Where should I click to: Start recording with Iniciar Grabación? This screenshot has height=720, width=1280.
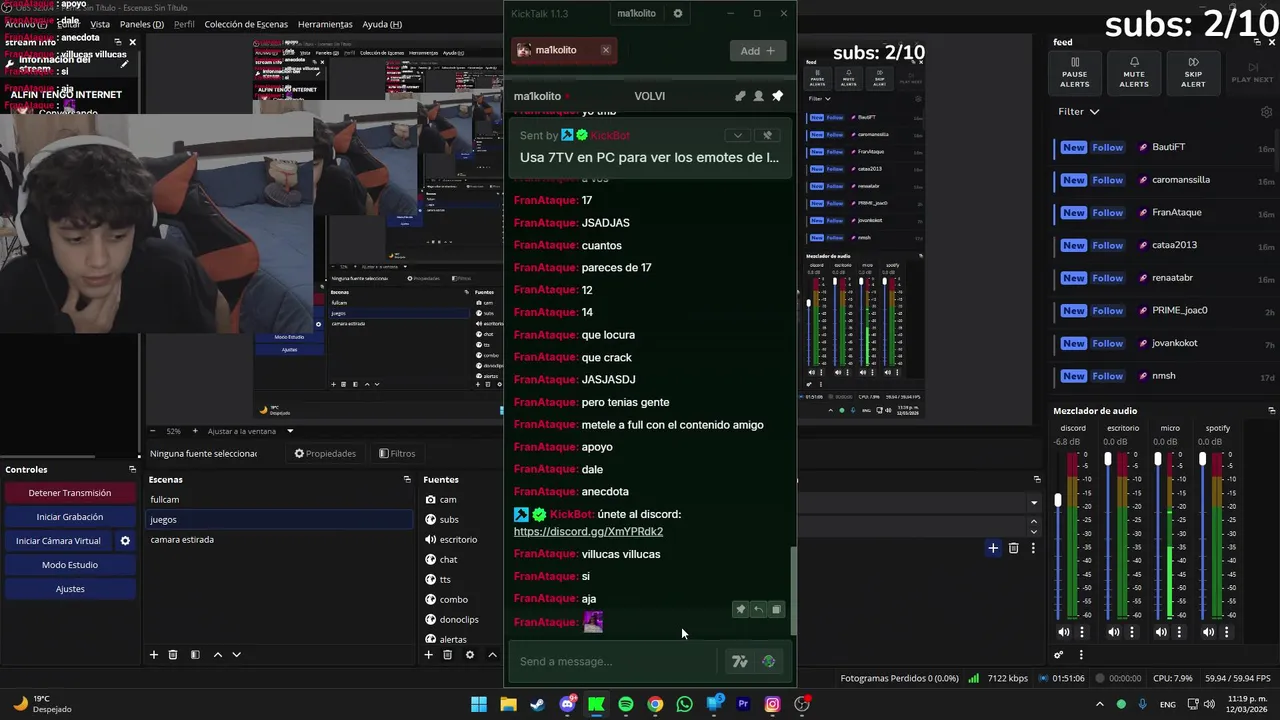[x=70, y=517]
